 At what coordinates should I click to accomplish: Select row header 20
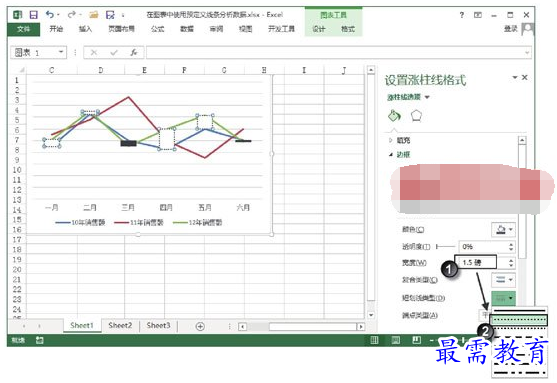click(x=17, y=270)
